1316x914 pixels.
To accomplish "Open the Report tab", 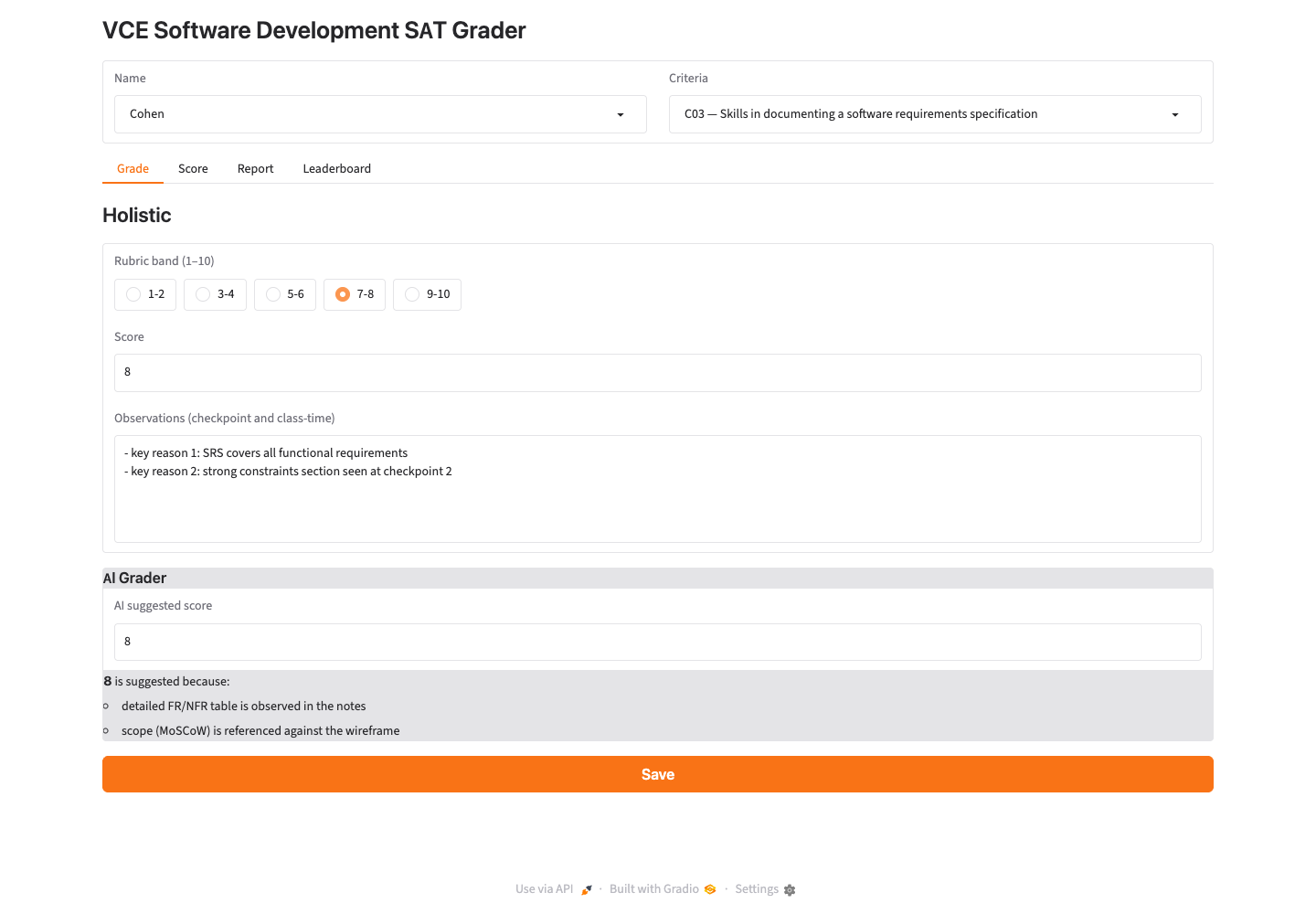I will (256, 169).
